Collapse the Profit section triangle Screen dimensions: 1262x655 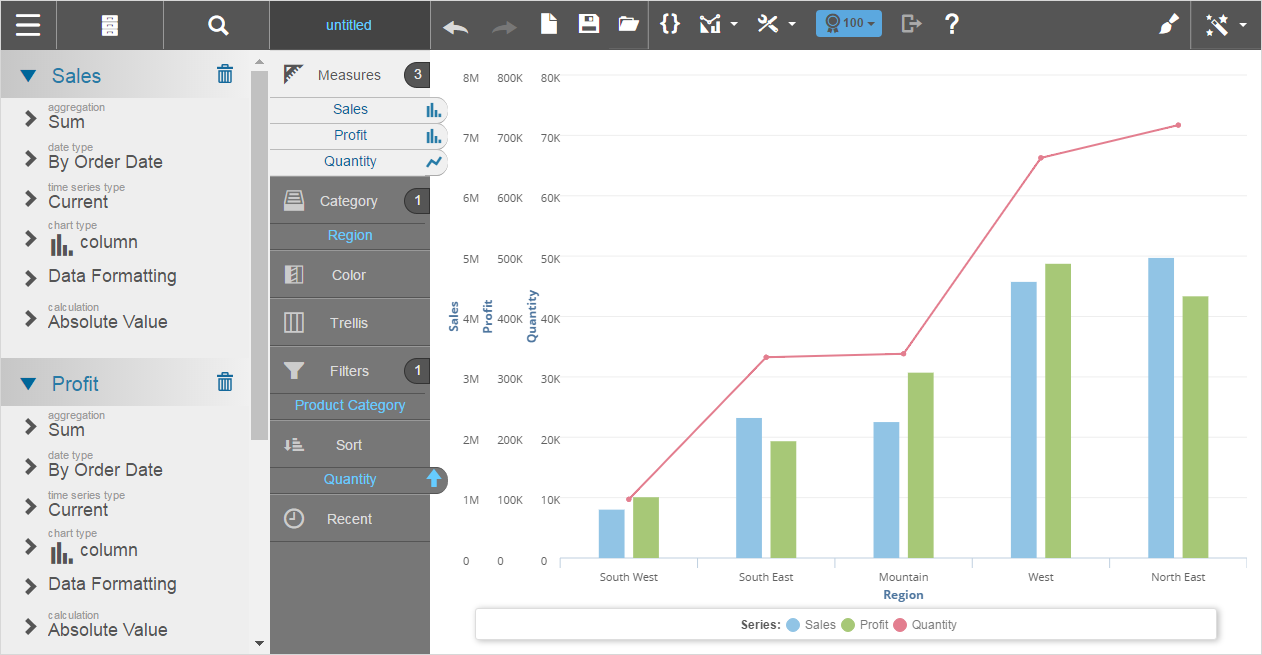(28, 384)
